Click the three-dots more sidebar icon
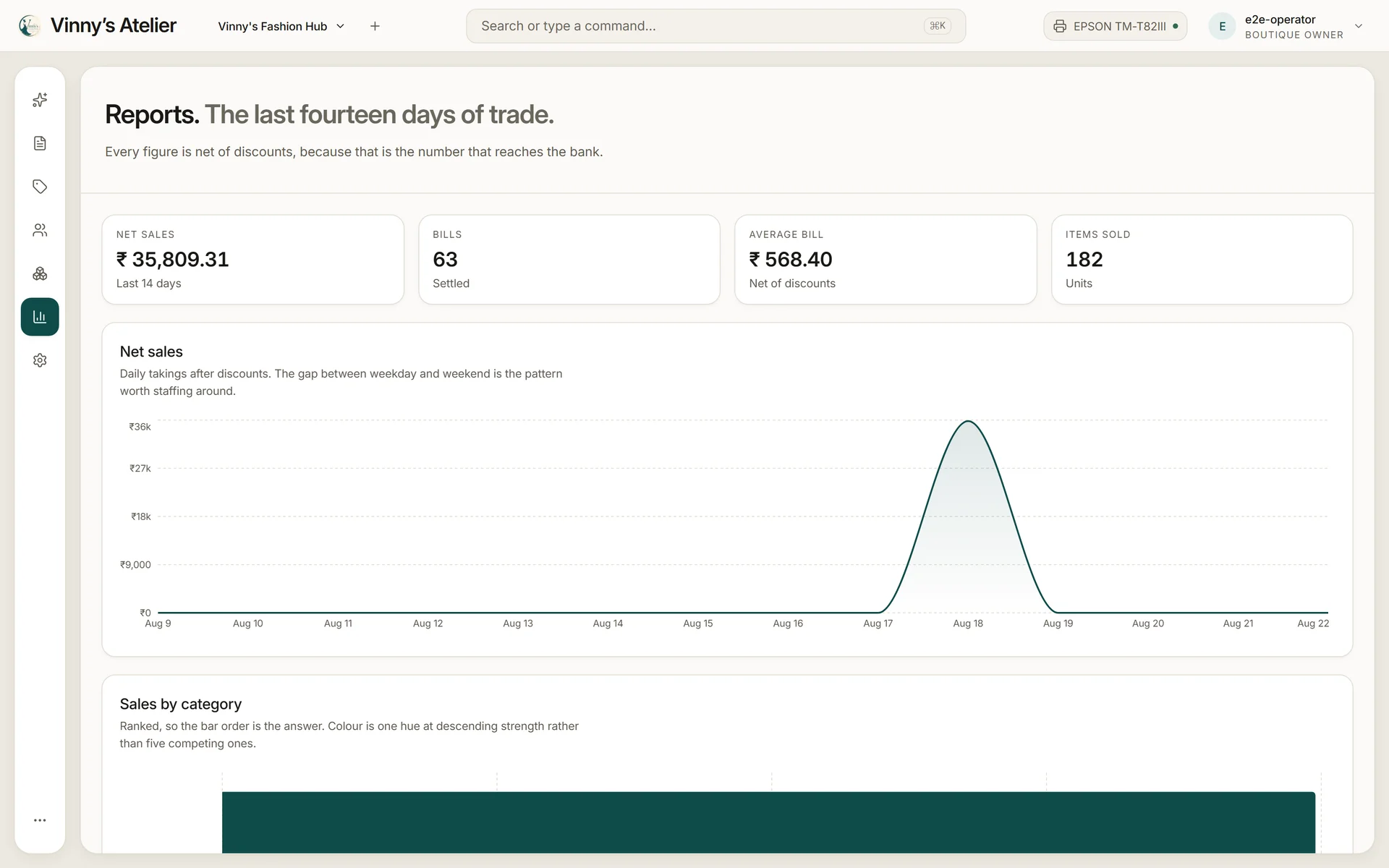This screenshot has height=868, width=1389. (x=40, y=820)
